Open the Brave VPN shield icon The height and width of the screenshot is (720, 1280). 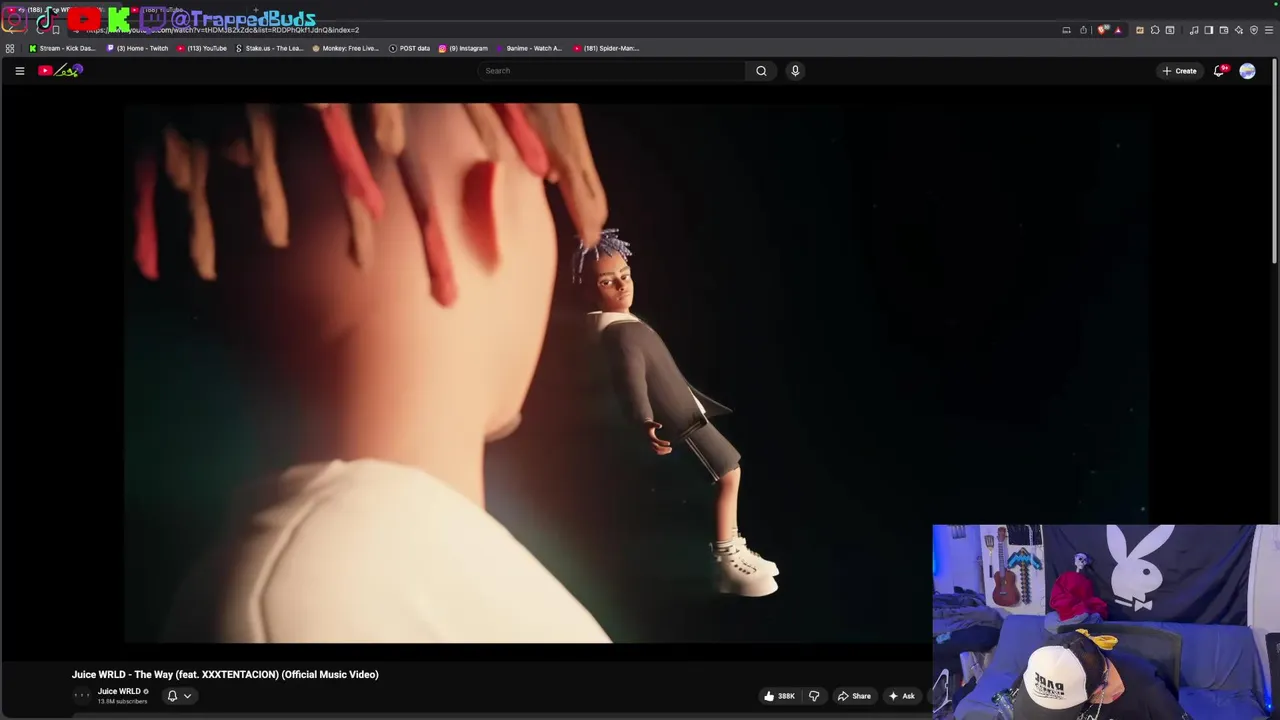[1254, 30]
